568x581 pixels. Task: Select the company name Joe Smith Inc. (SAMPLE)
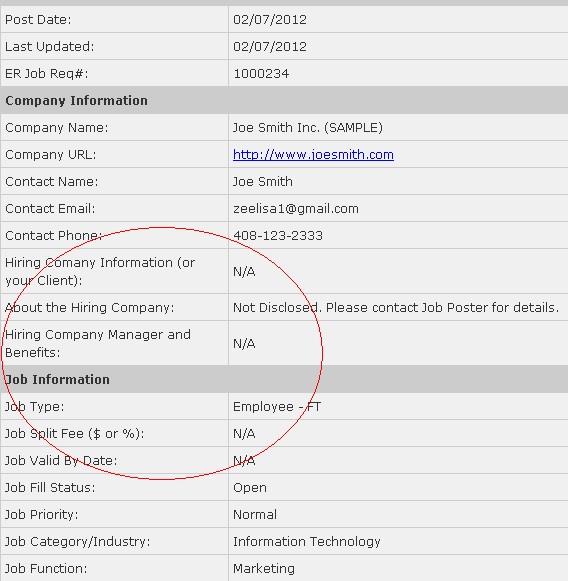click(308, 127)
